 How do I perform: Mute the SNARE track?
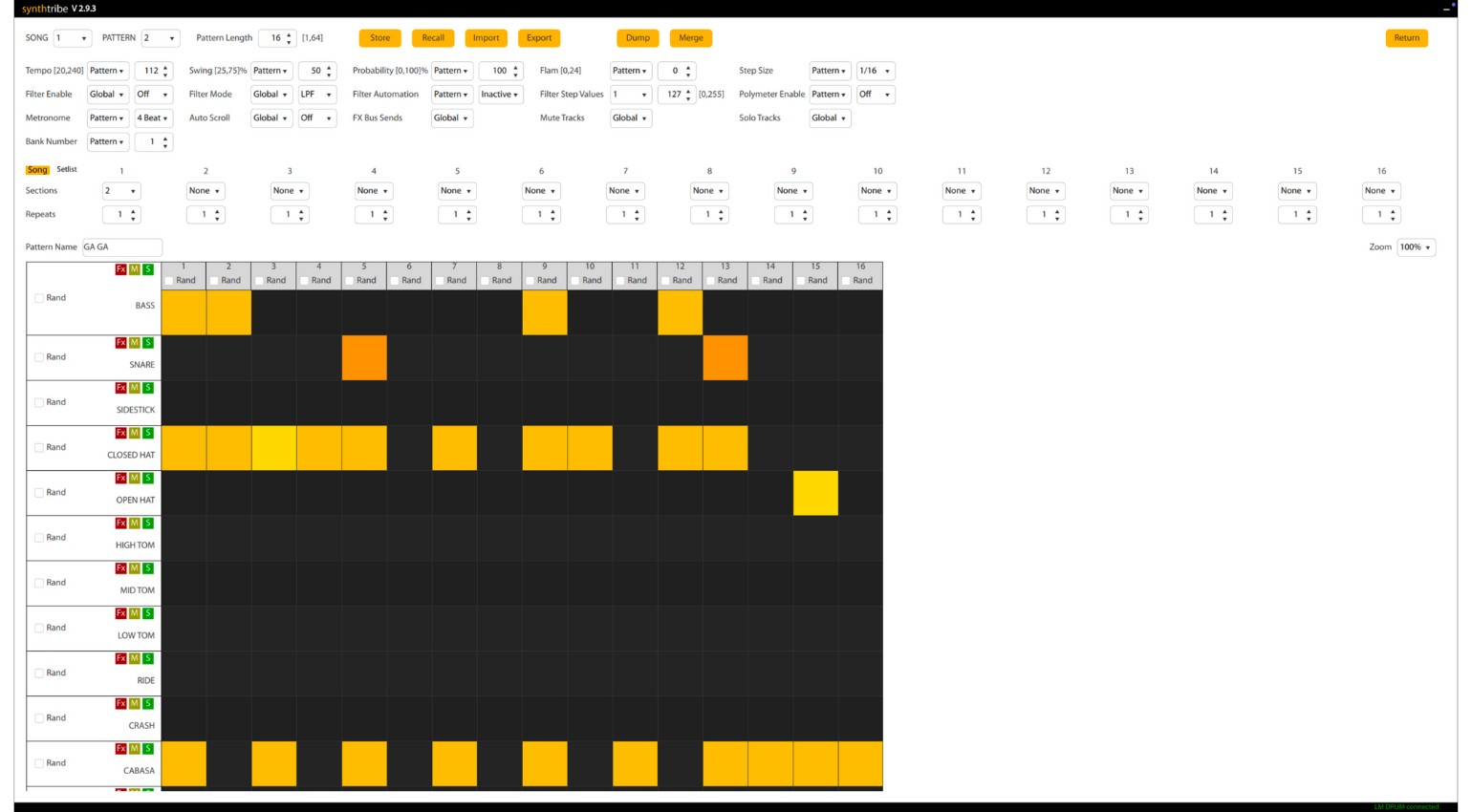pyautogui.click(x=133, y=343)
